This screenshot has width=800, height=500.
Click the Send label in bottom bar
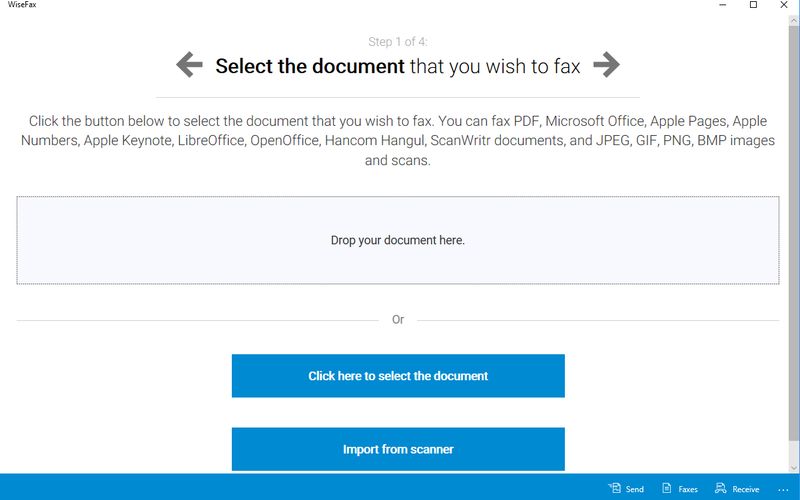635,489
